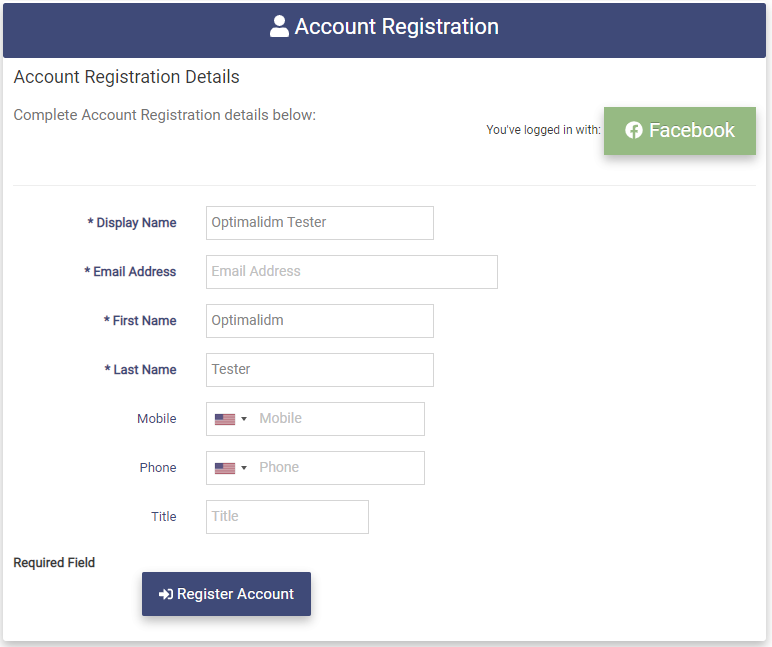The image size is (772, 647).
Task: Click the green Facebook button
Action: click(679, 131)
